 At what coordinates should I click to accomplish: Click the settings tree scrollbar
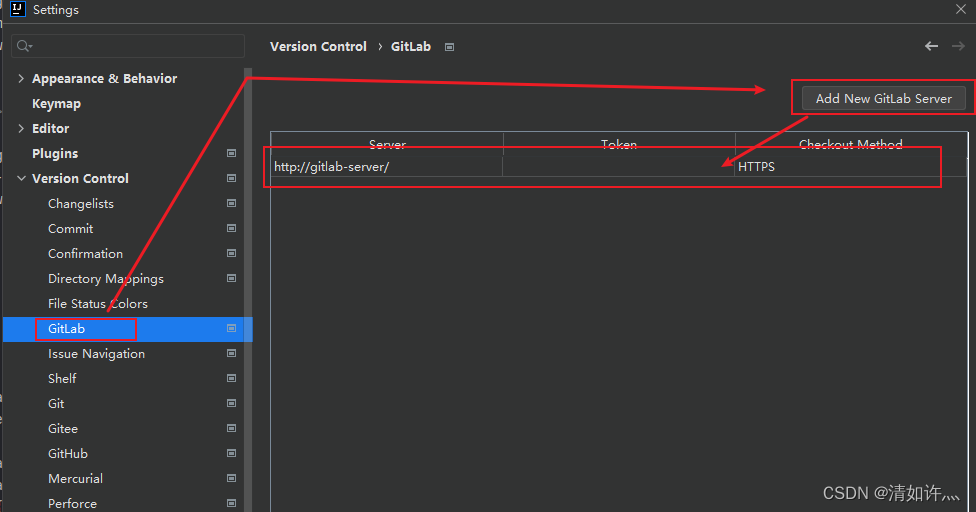point(248,289)
